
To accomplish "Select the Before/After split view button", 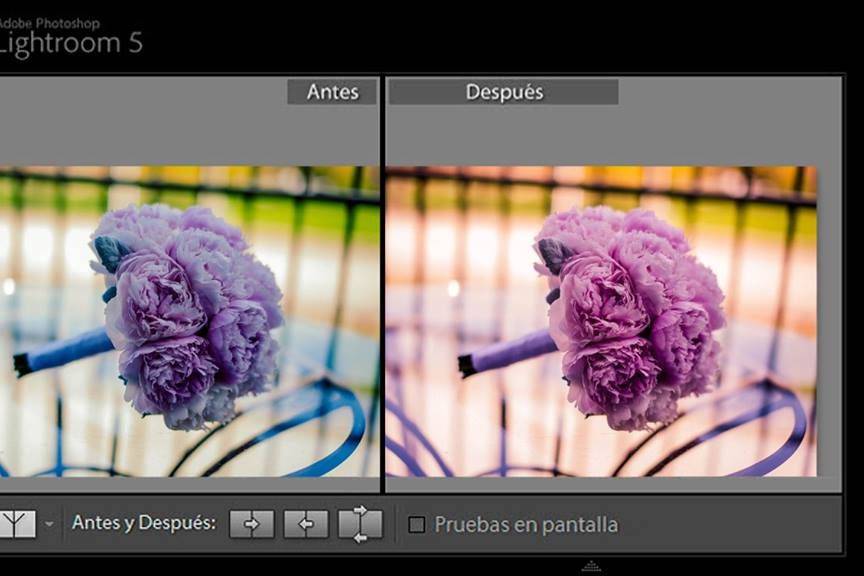I will pos(17,524).
